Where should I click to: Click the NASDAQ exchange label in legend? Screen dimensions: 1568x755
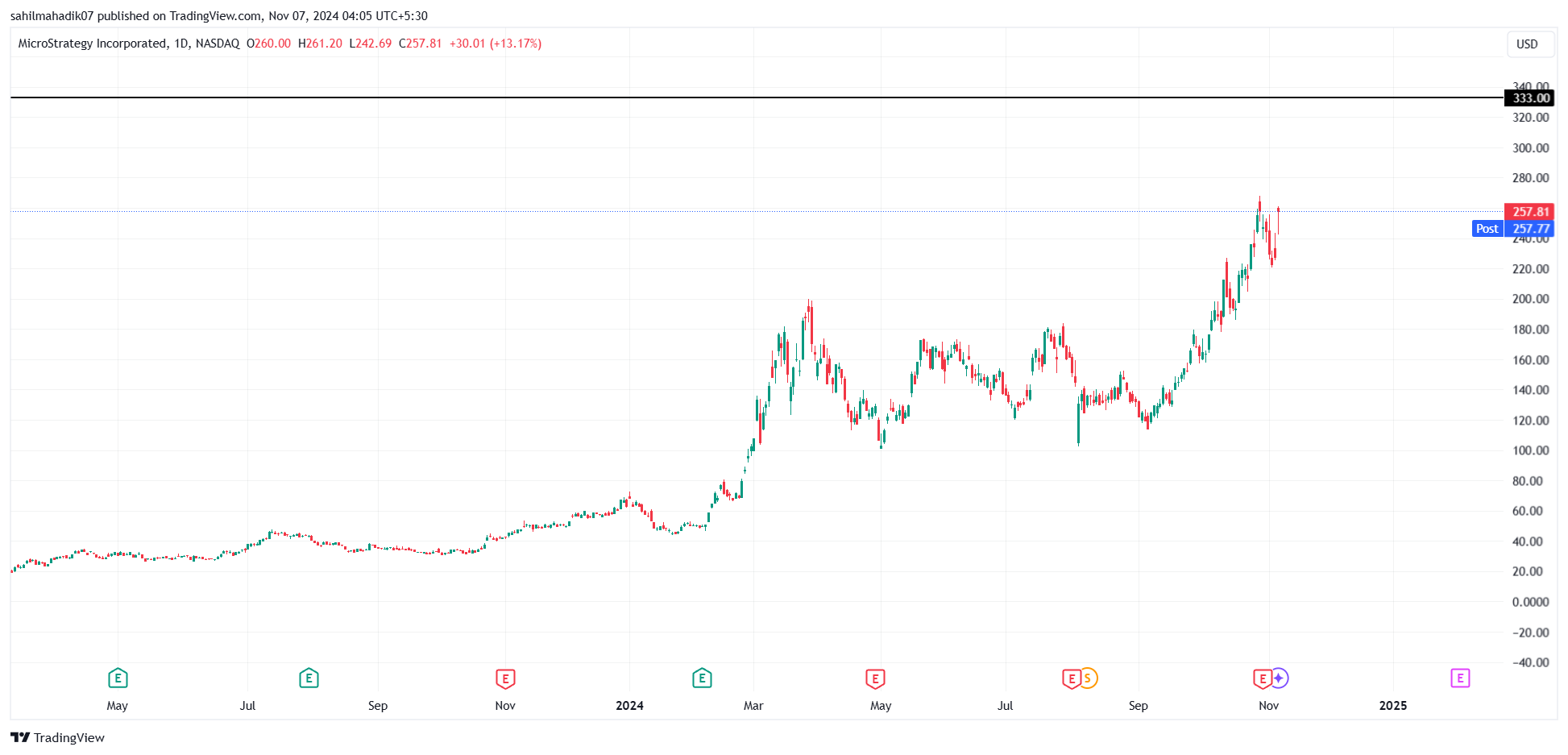[x=218, y=44]
